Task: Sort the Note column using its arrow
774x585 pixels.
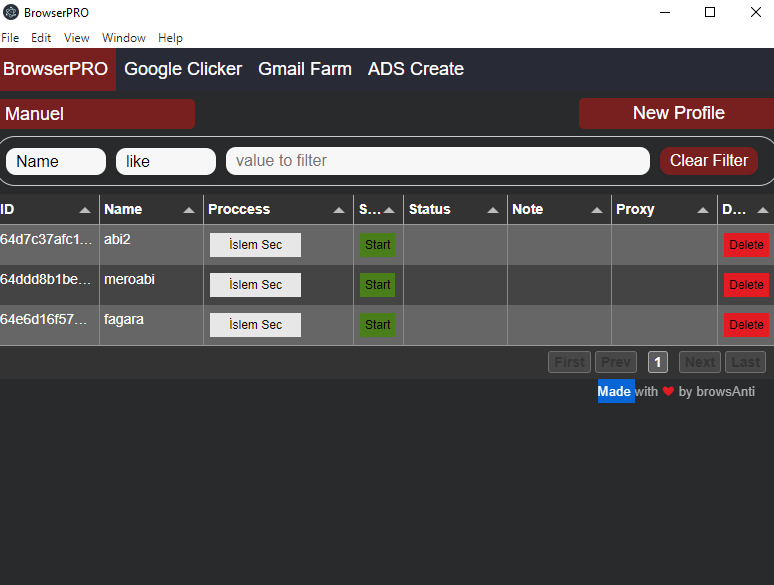Action: pos(597,210)
